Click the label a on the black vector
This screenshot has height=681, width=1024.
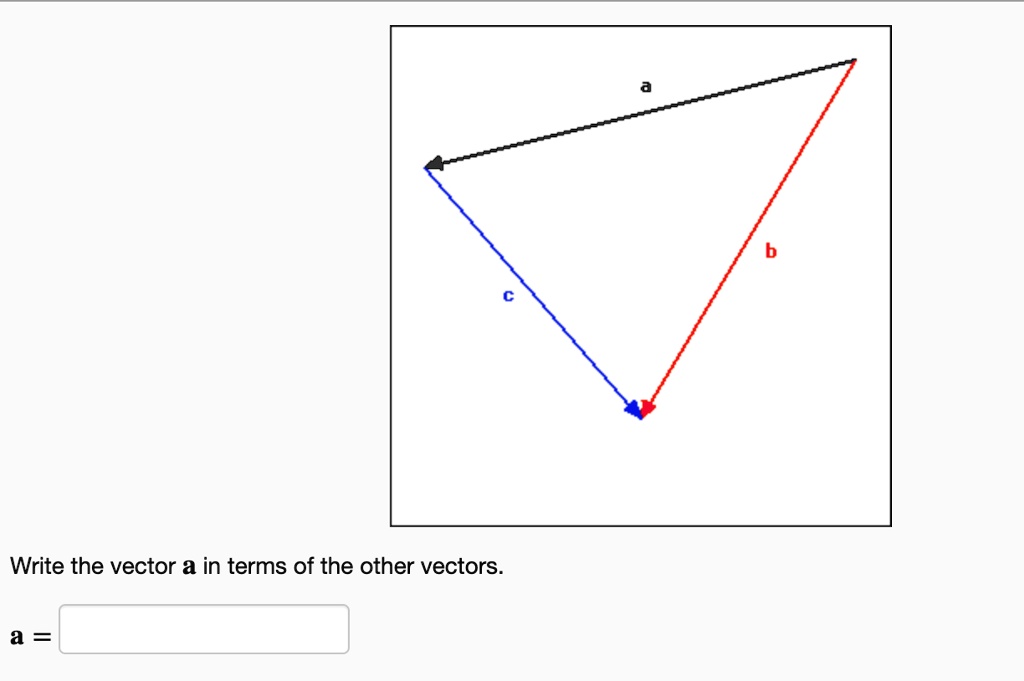[x=646, y=86]
